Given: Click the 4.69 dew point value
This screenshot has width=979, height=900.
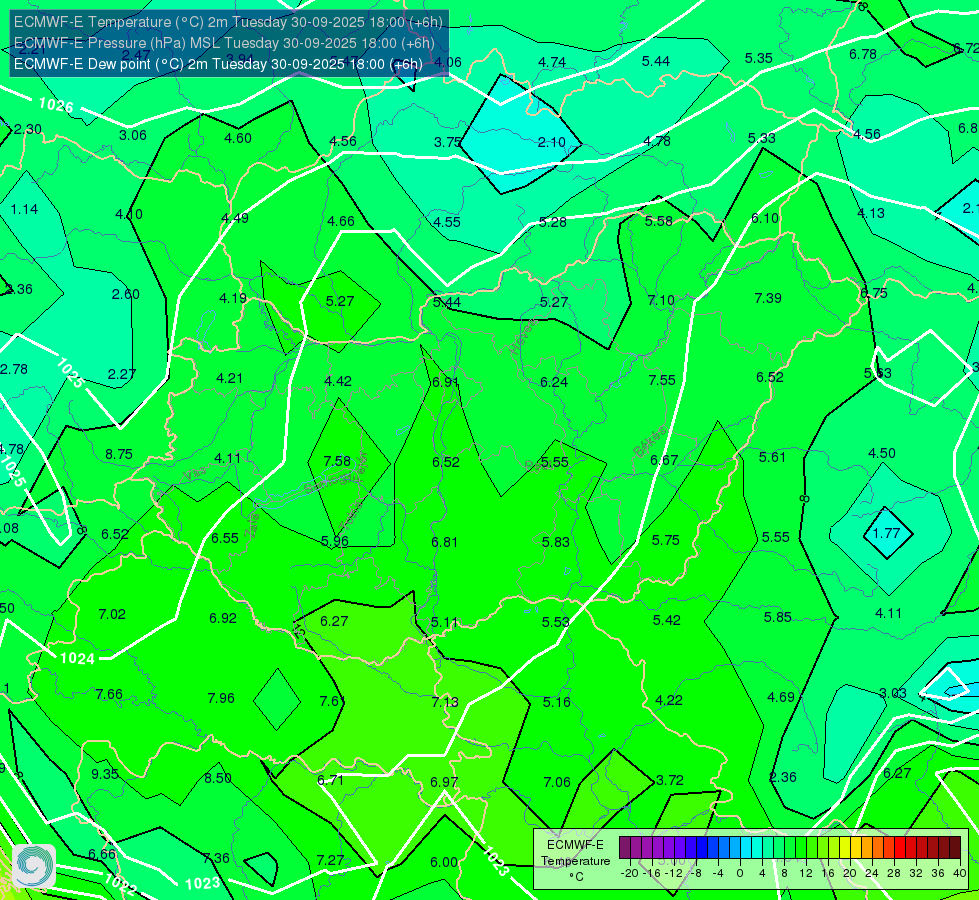Looking at the screenshot, I should (x=781, y=697).
